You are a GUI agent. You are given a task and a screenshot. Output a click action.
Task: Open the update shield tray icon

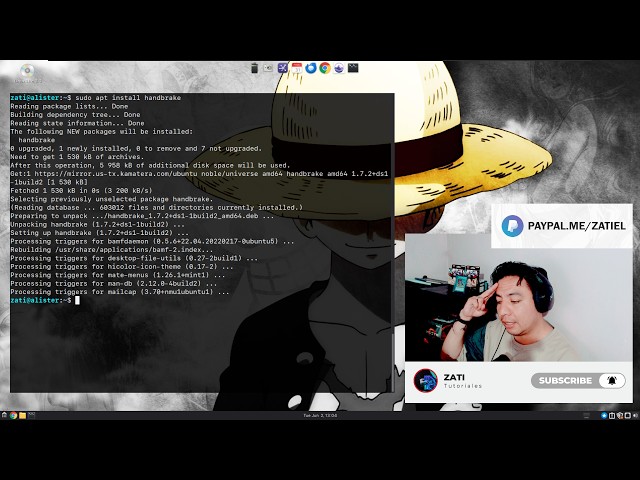point(620,416)
